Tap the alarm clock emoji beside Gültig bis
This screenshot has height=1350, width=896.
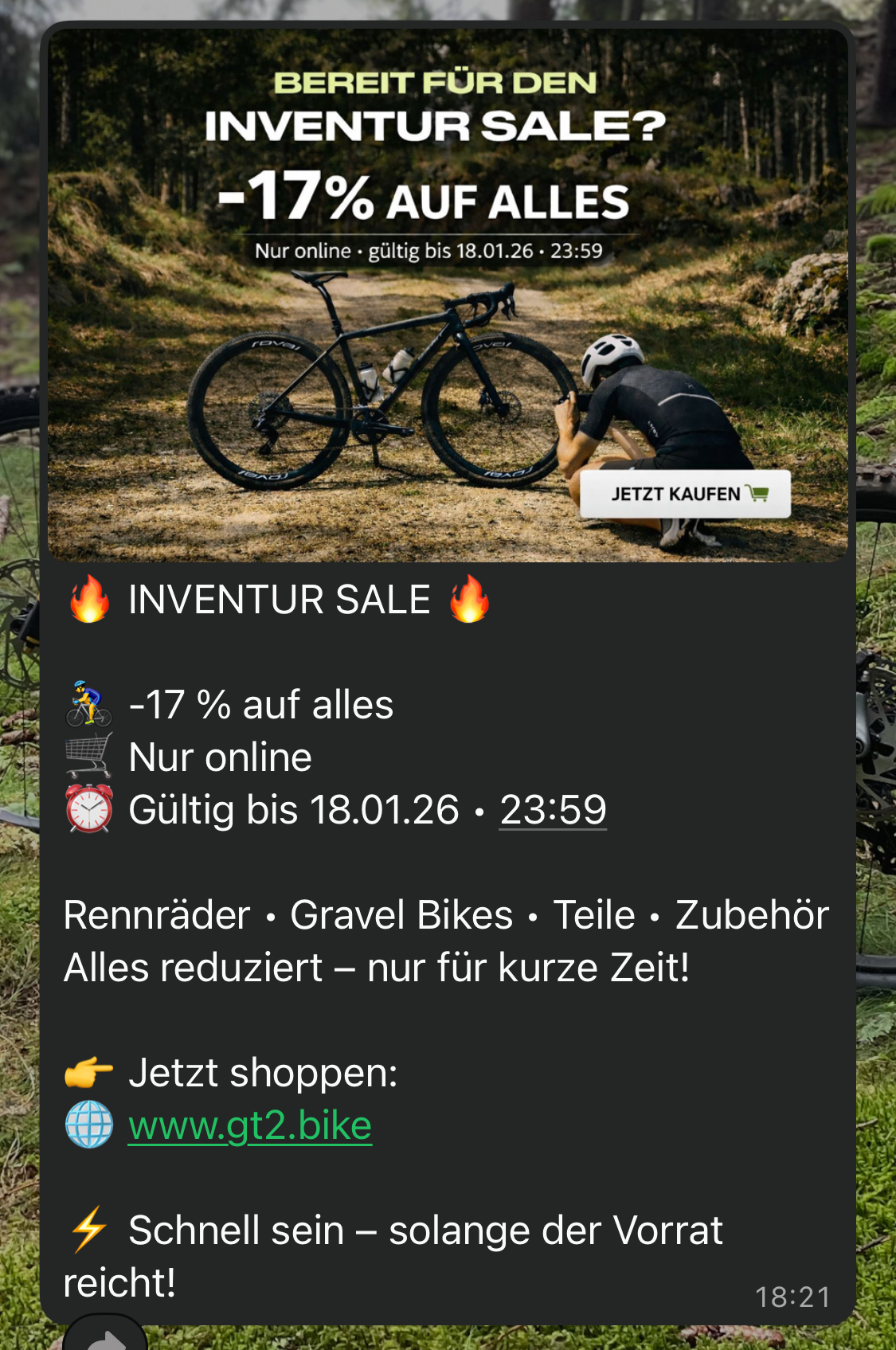tap(89, 809)
